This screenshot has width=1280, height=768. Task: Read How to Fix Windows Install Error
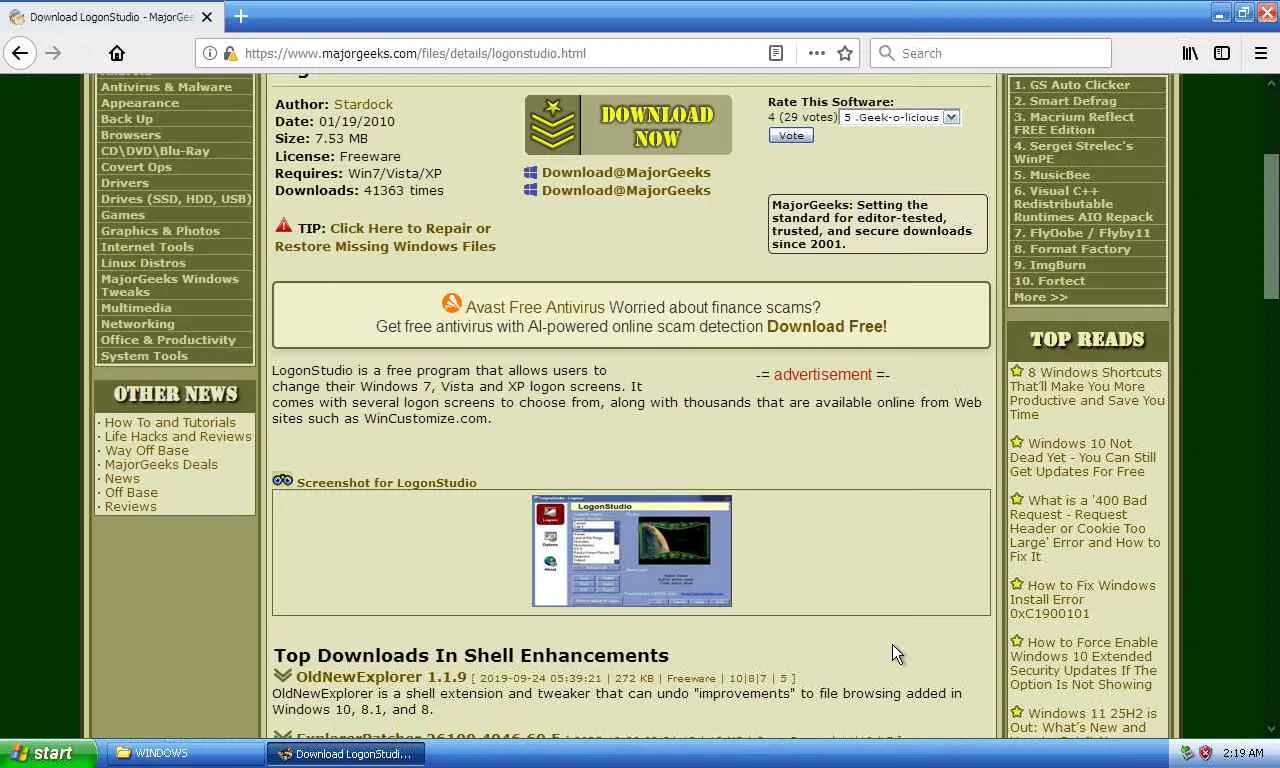[x=1082, y=599]
